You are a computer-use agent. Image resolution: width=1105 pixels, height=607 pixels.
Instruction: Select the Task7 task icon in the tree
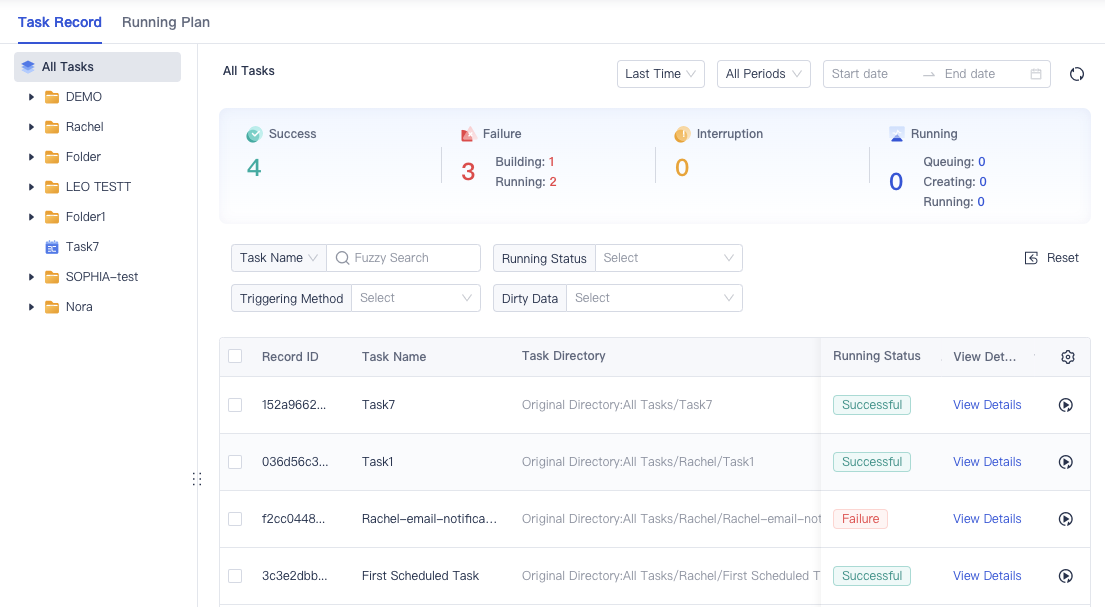[x=52, y=247]
